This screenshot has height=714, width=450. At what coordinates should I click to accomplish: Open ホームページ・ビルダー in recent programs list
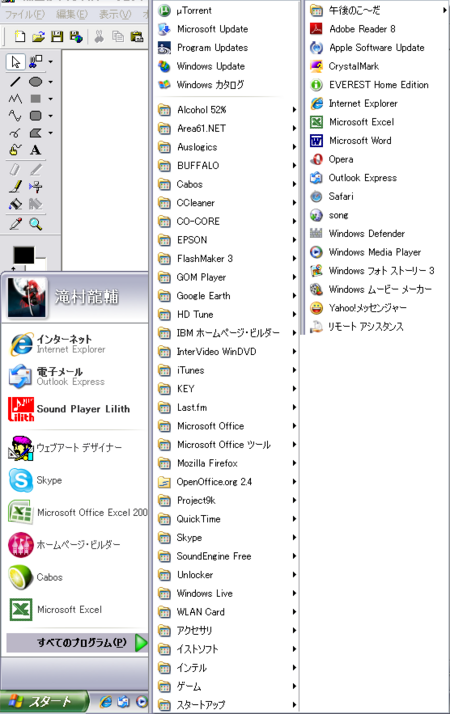click(x=75, y=545)
